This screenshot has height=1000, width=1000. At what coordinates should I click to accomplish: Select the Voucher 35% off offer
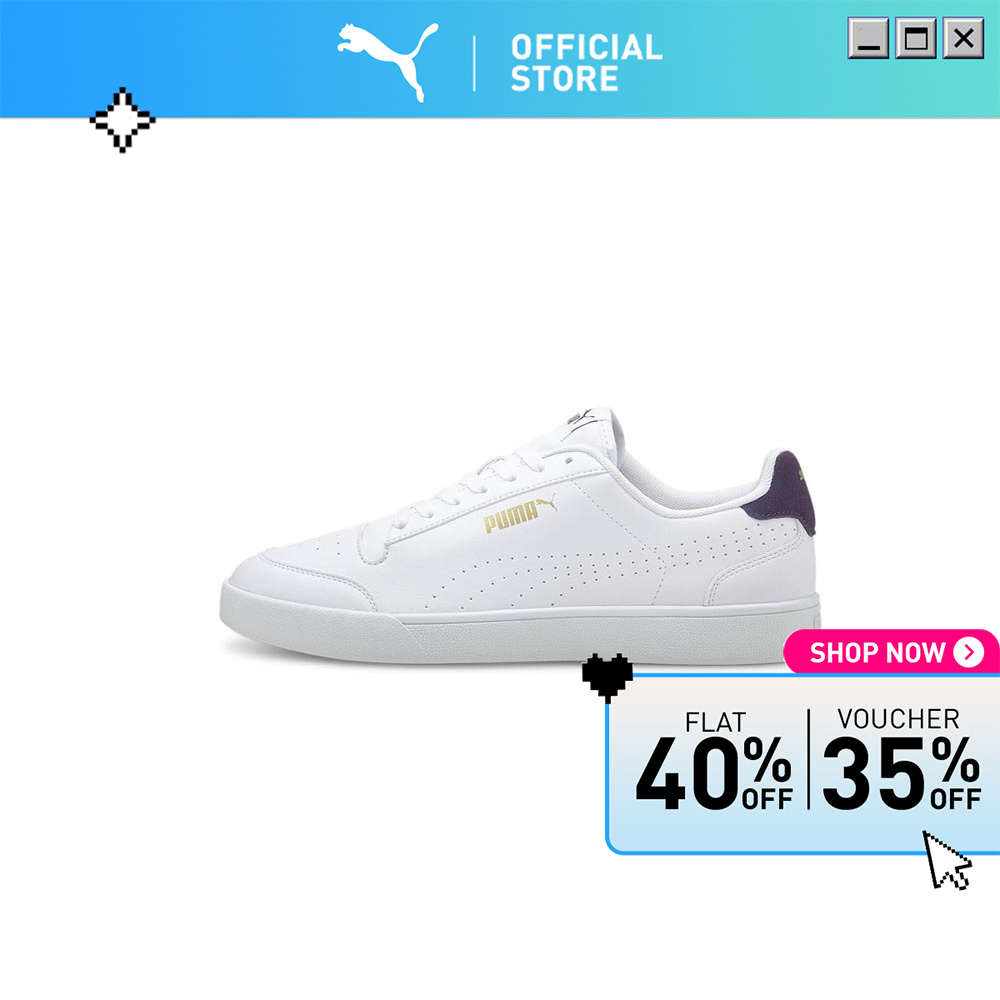pos(901,760)
